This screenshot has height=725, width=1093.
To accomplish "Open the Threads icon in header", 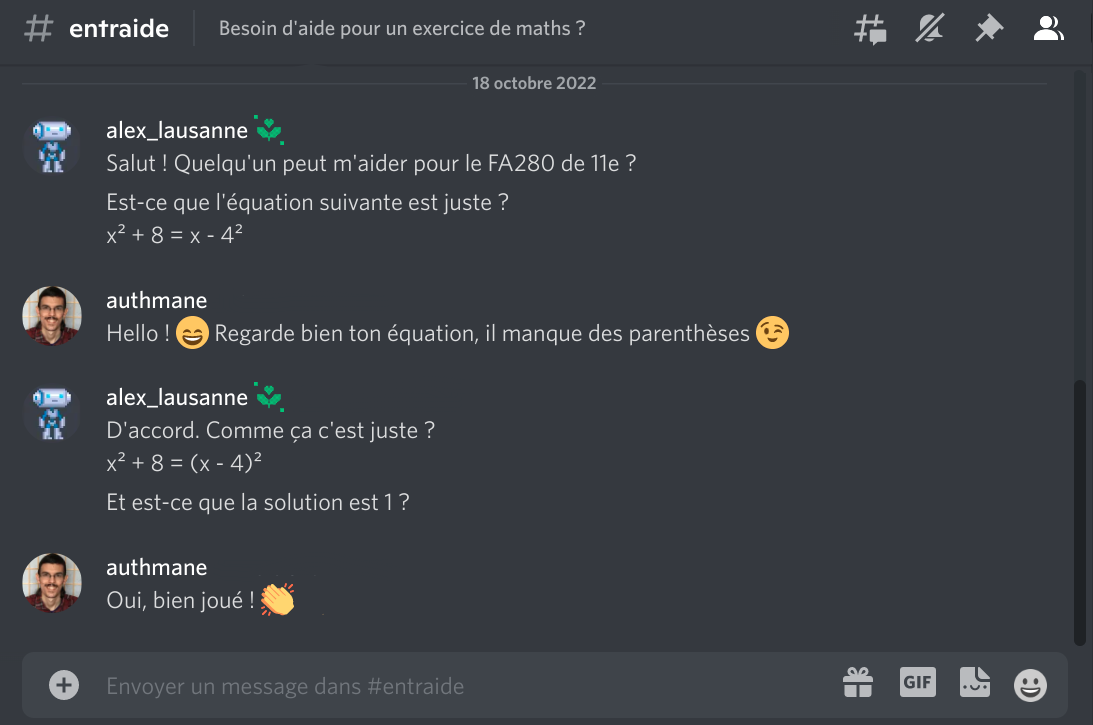I will pyautogui.click(x=870, y=29).
